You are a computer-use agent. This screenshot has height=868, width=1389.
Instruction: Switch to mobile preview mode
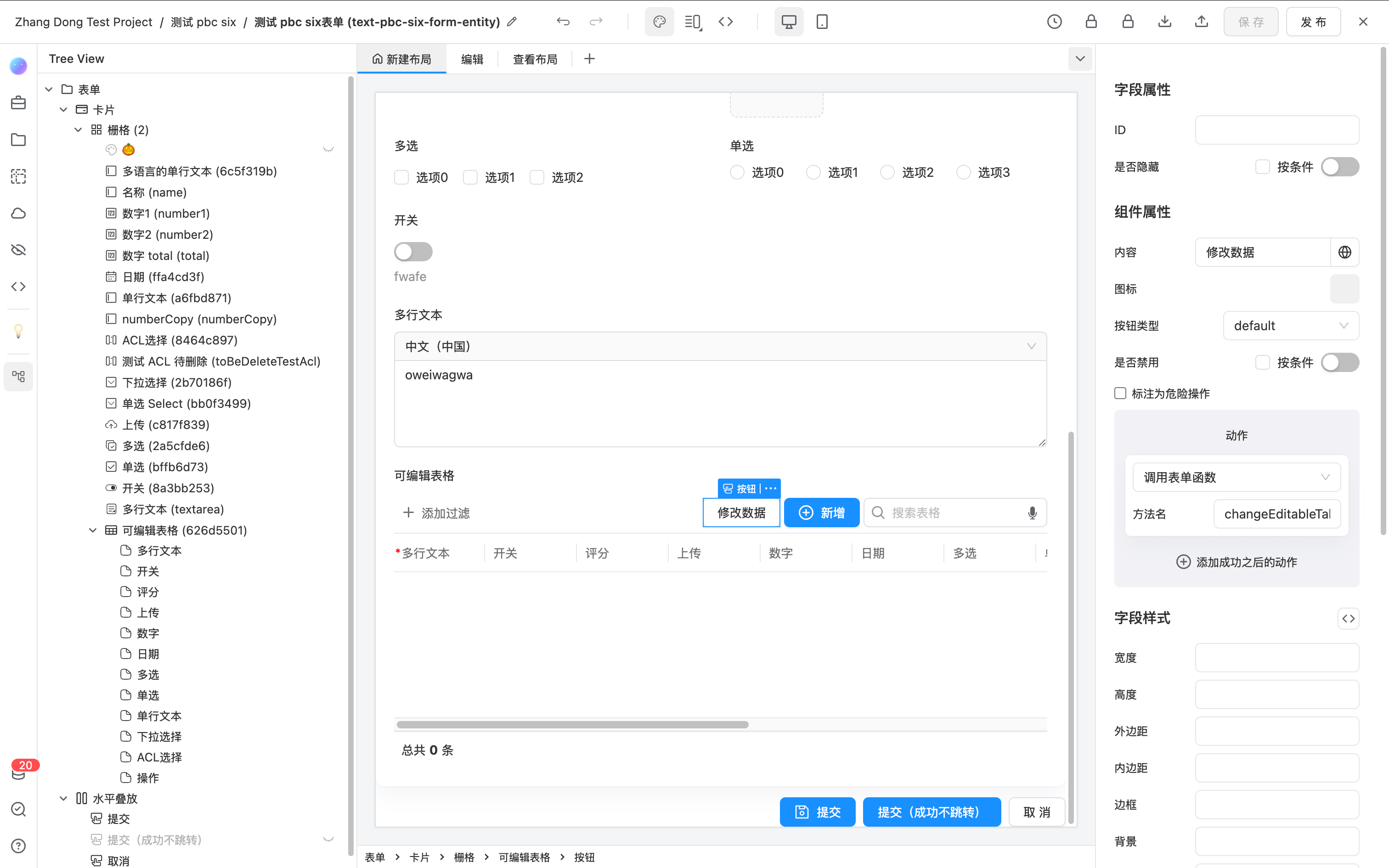coord(822,22)
